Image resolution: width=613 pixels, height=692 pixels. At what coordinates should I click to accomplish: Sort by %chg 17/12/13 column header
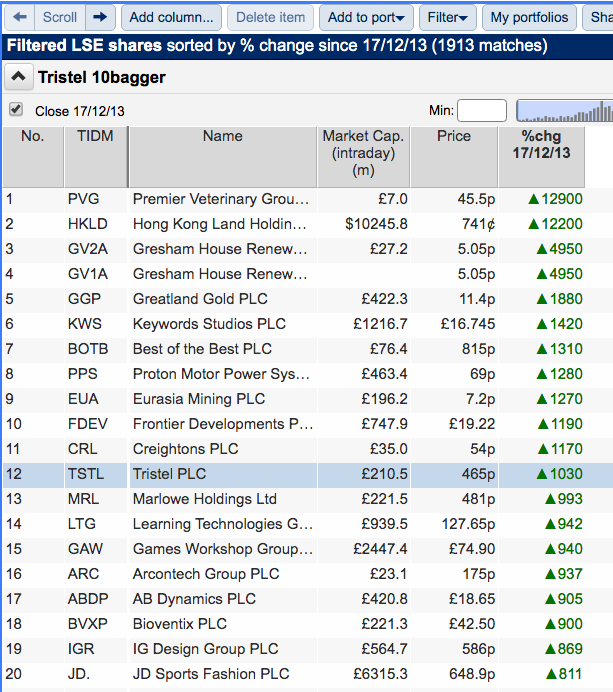click(x=542, y=157)
